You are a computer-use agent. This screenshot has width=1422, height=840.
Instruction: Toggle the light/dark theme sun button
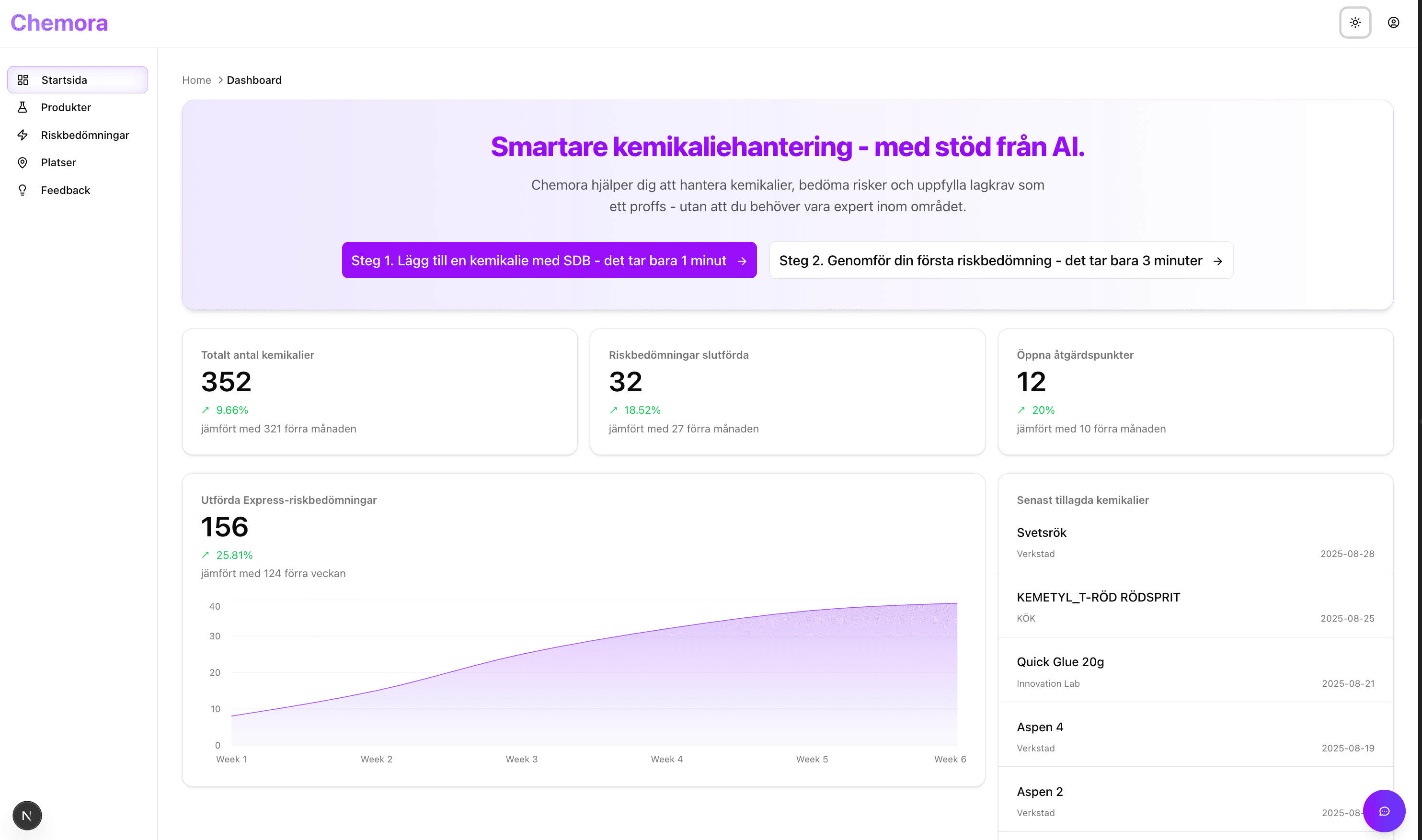(x=1354, y=23)
